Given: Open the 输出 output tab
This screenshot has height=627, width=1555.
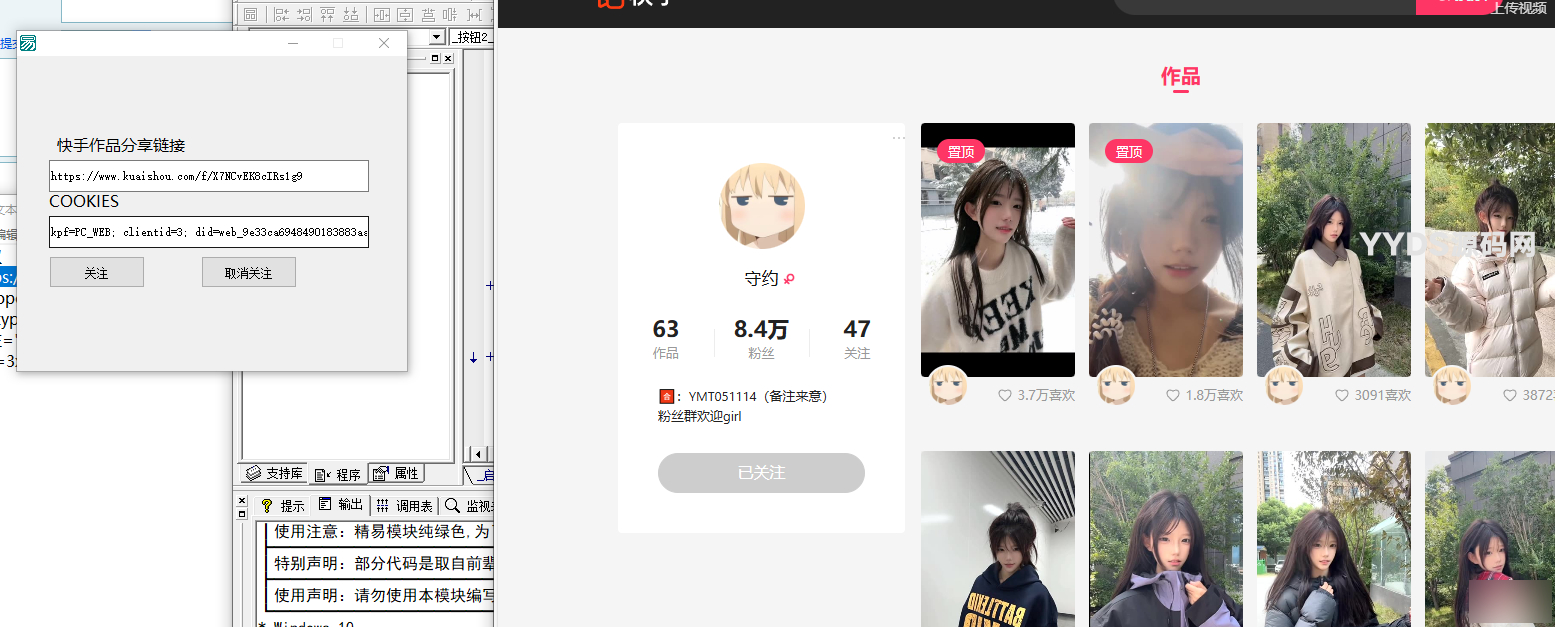Looking at the screenshot, I should click(x=341, y=505).
